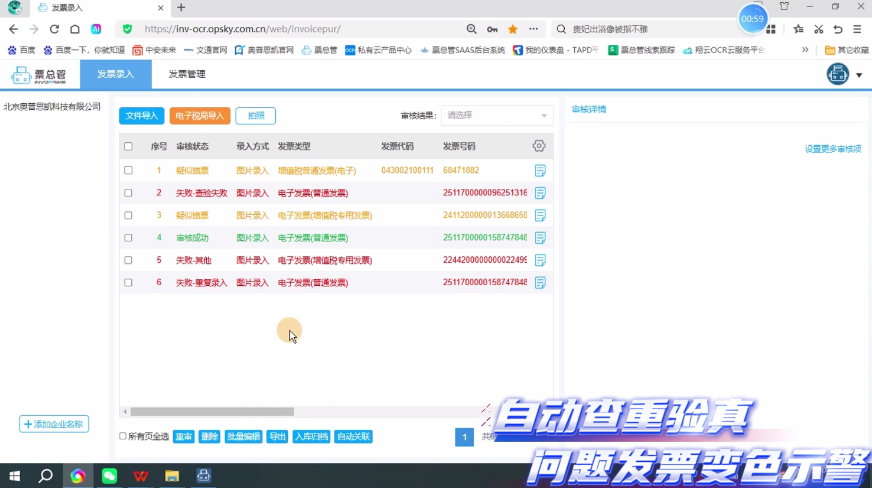Open the 审核结果 filter dropdown

coord(497,116)
